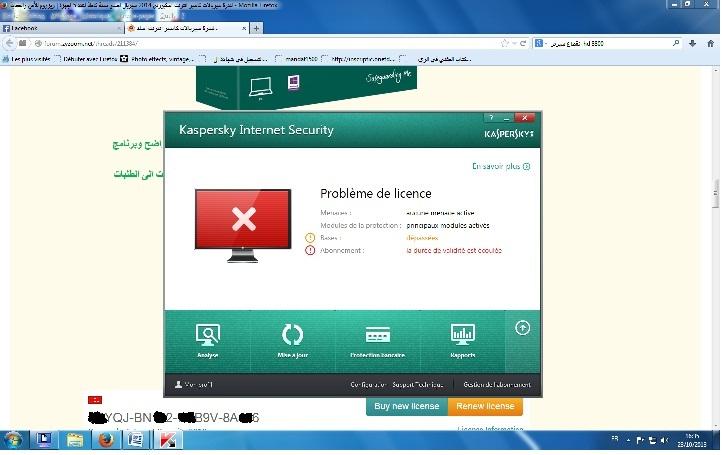Image resolution: width=722 pixels, height=455 pixels.
Task: Open the Photo effects bookmark
Action: (157, 59)
